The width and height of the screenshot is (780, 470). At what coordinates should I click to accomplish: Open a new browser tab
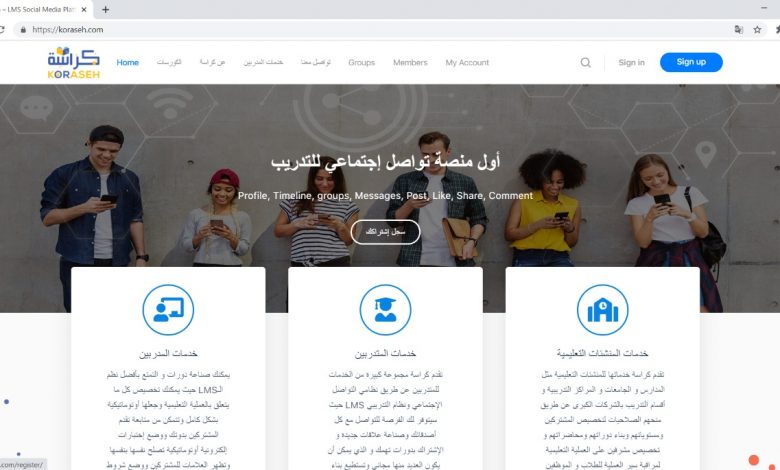[x=105, y=9]
